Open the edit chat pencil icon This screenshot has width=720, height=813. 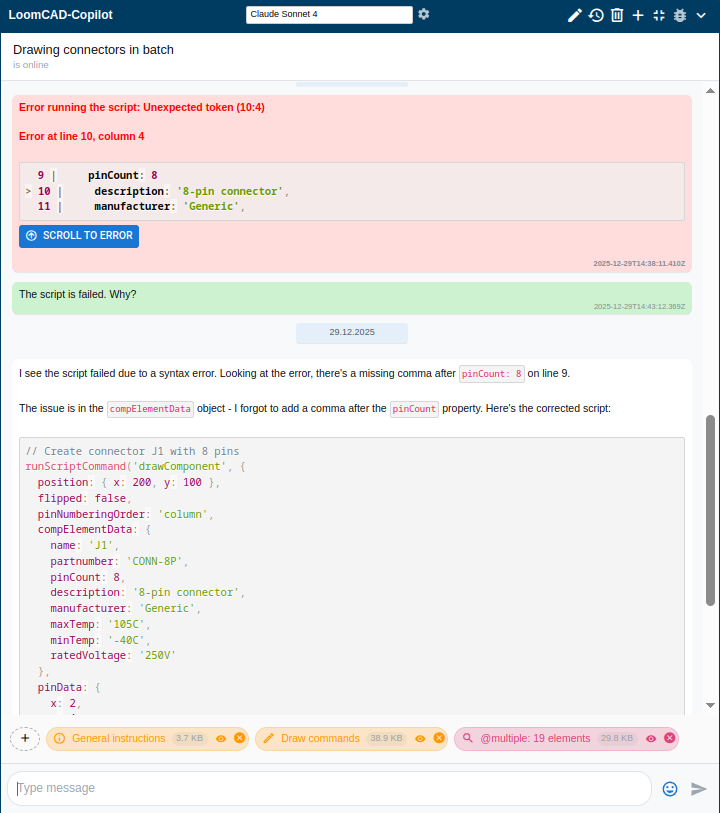(575, 15)
